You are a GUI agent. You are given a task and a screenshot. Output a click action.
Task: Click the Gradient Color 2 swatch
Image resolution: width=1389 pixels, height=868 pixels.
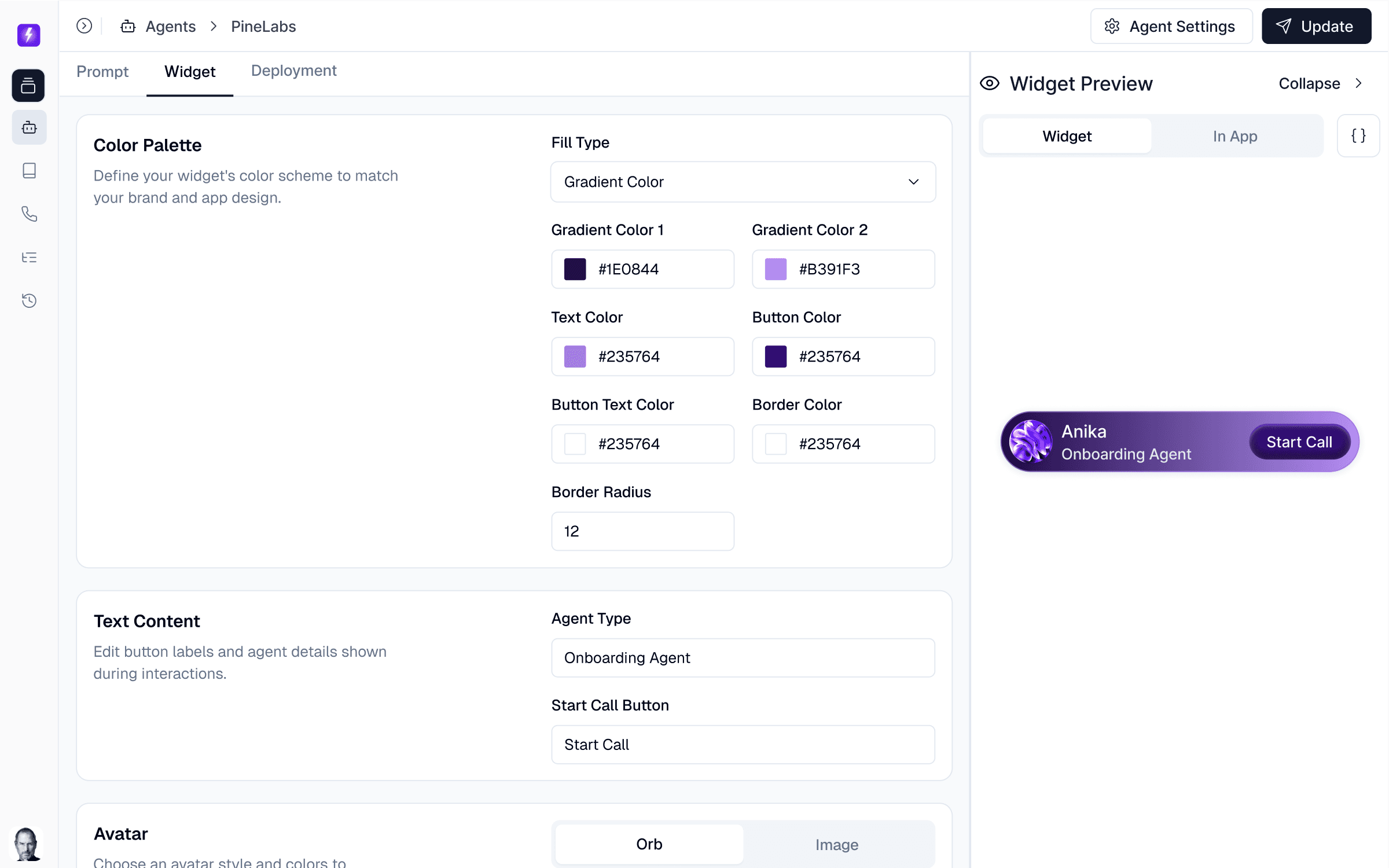tap(776, 269)
